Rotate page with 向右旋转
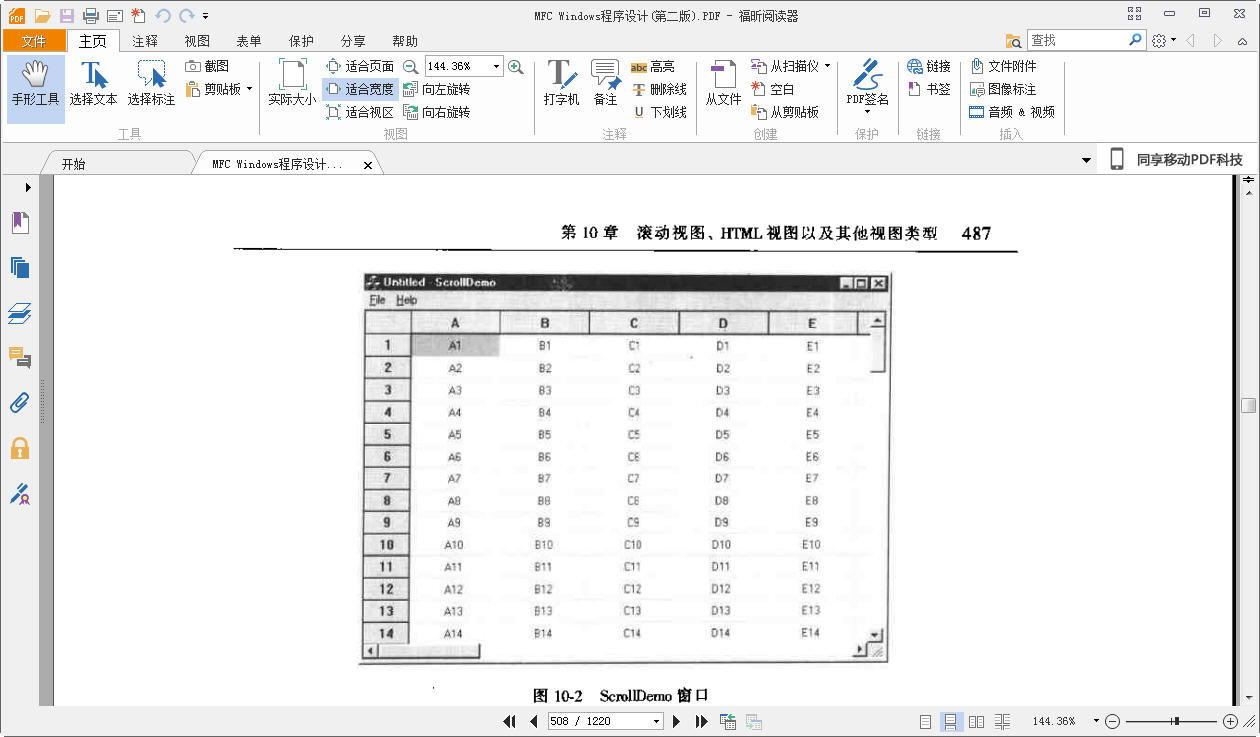This screenshot has height=737, width=1260. tap(436, 112)
